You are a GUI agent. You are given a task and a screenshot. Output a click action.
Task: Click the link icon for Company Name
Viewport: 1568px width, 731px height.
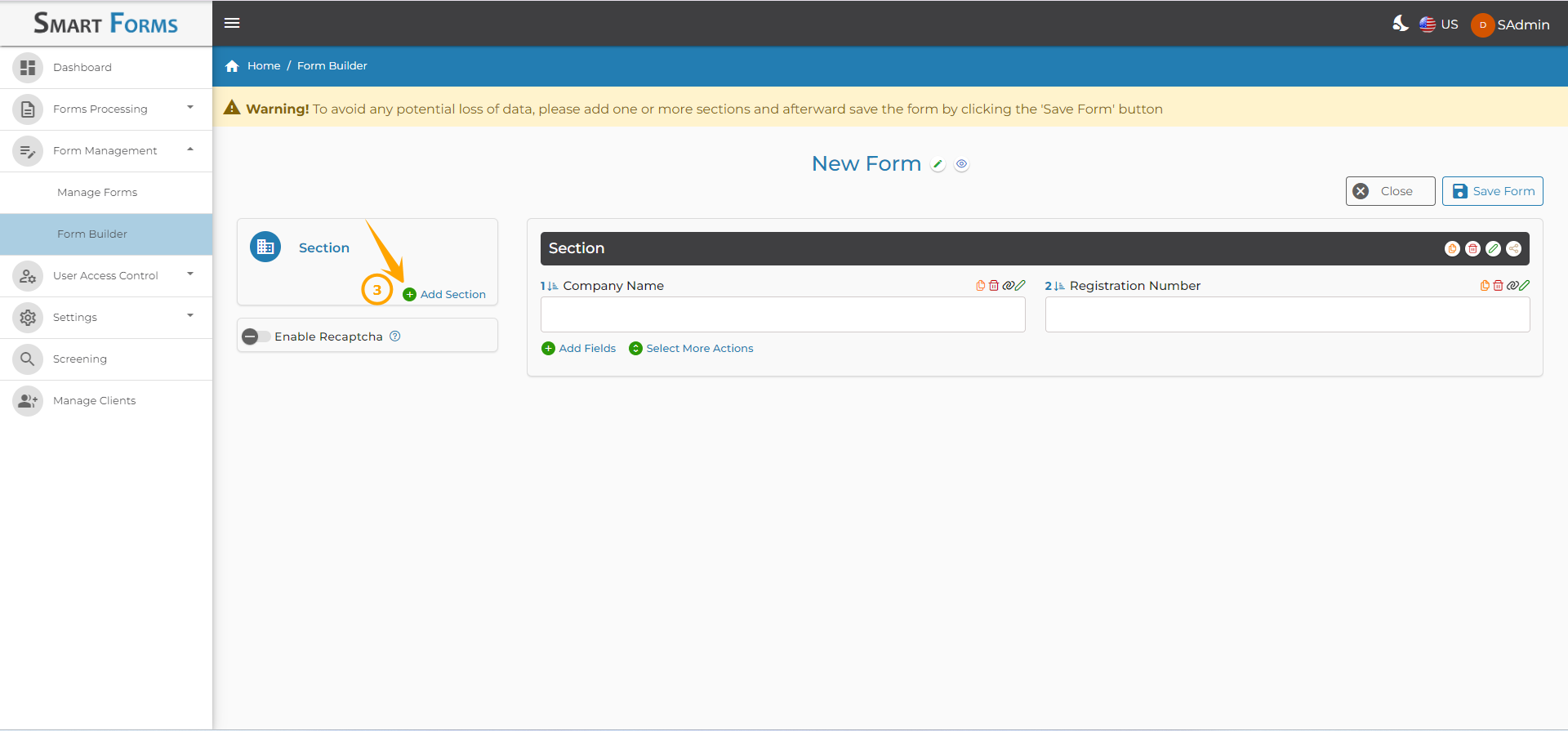coord(1008,286)
